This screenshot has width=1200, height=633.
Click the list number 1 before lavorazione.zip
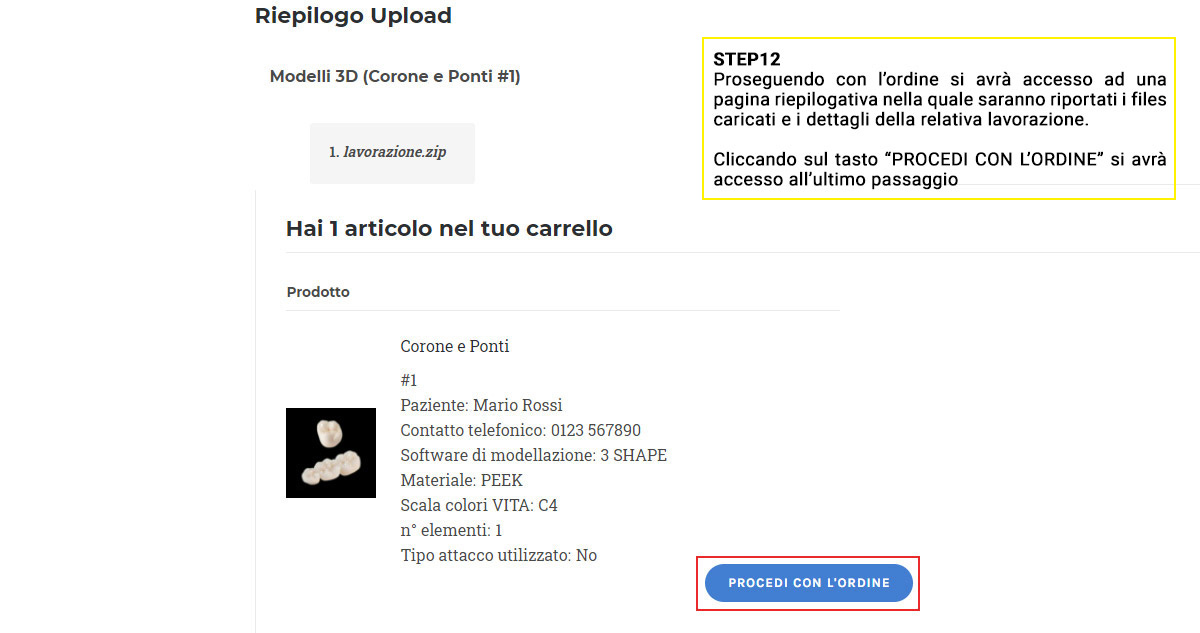(334, 153)
